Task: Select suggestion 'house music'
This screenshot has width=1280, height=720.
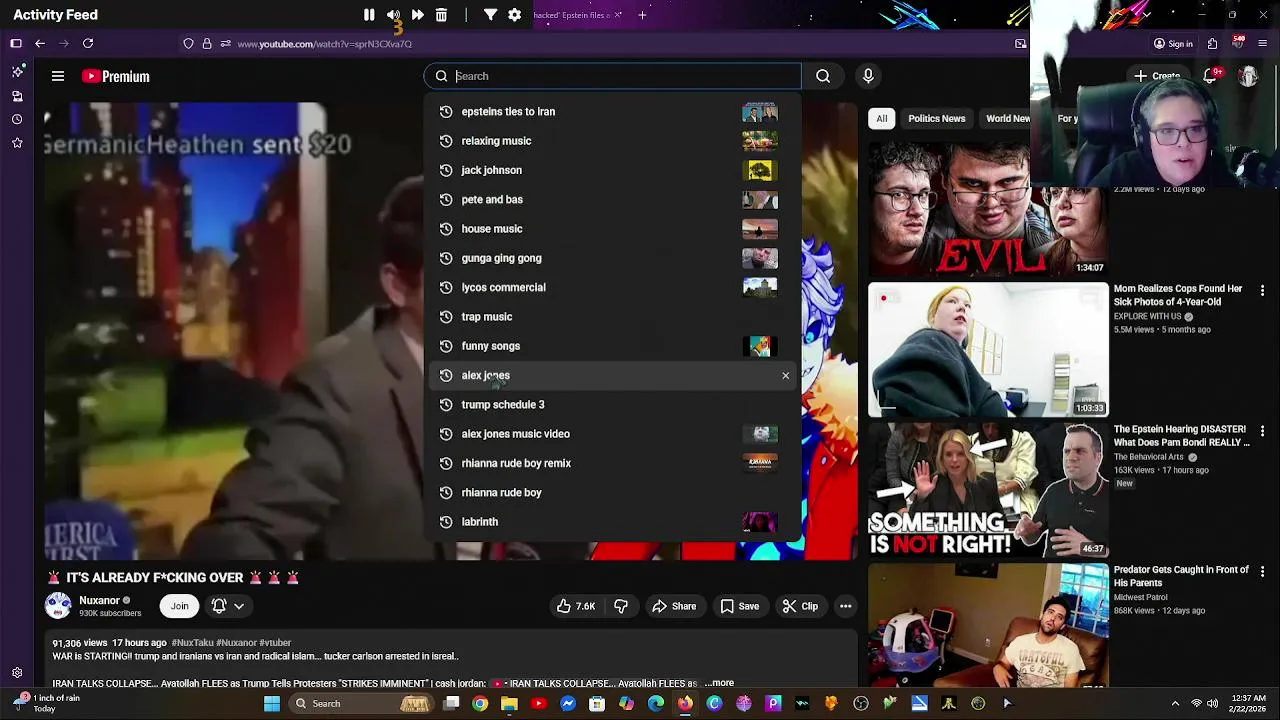Action: click(612, 229)
